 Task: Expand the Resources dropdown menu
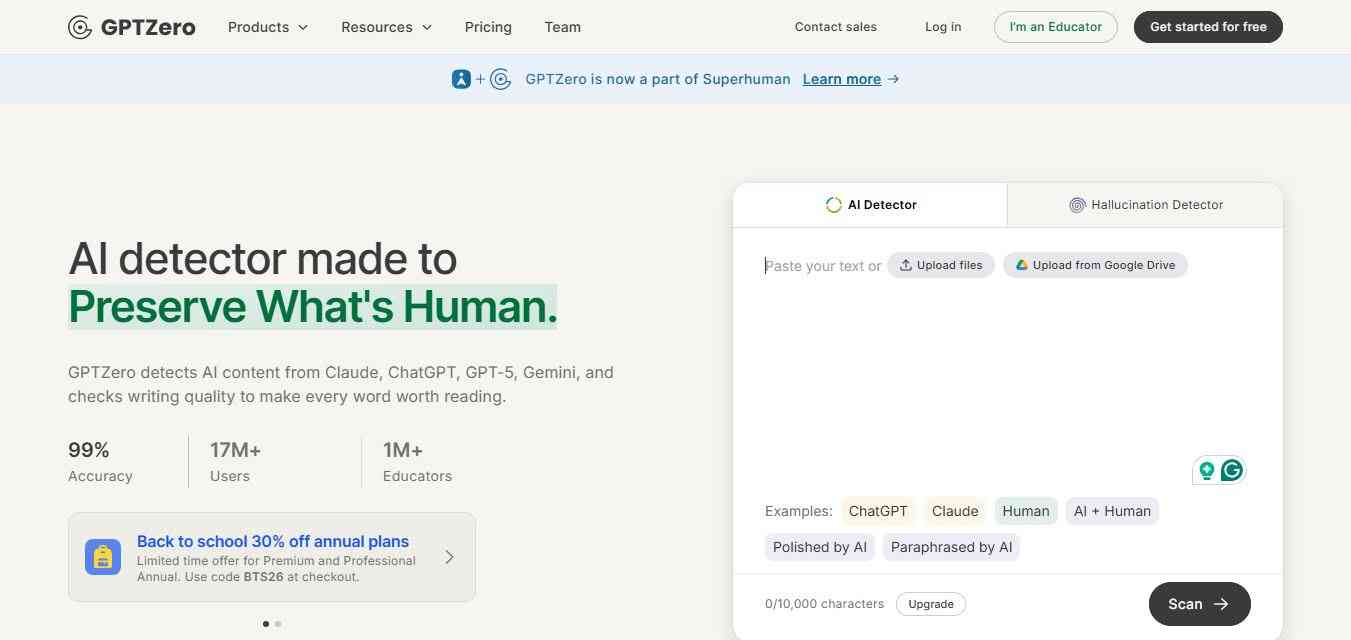click(x=386, y=27)
